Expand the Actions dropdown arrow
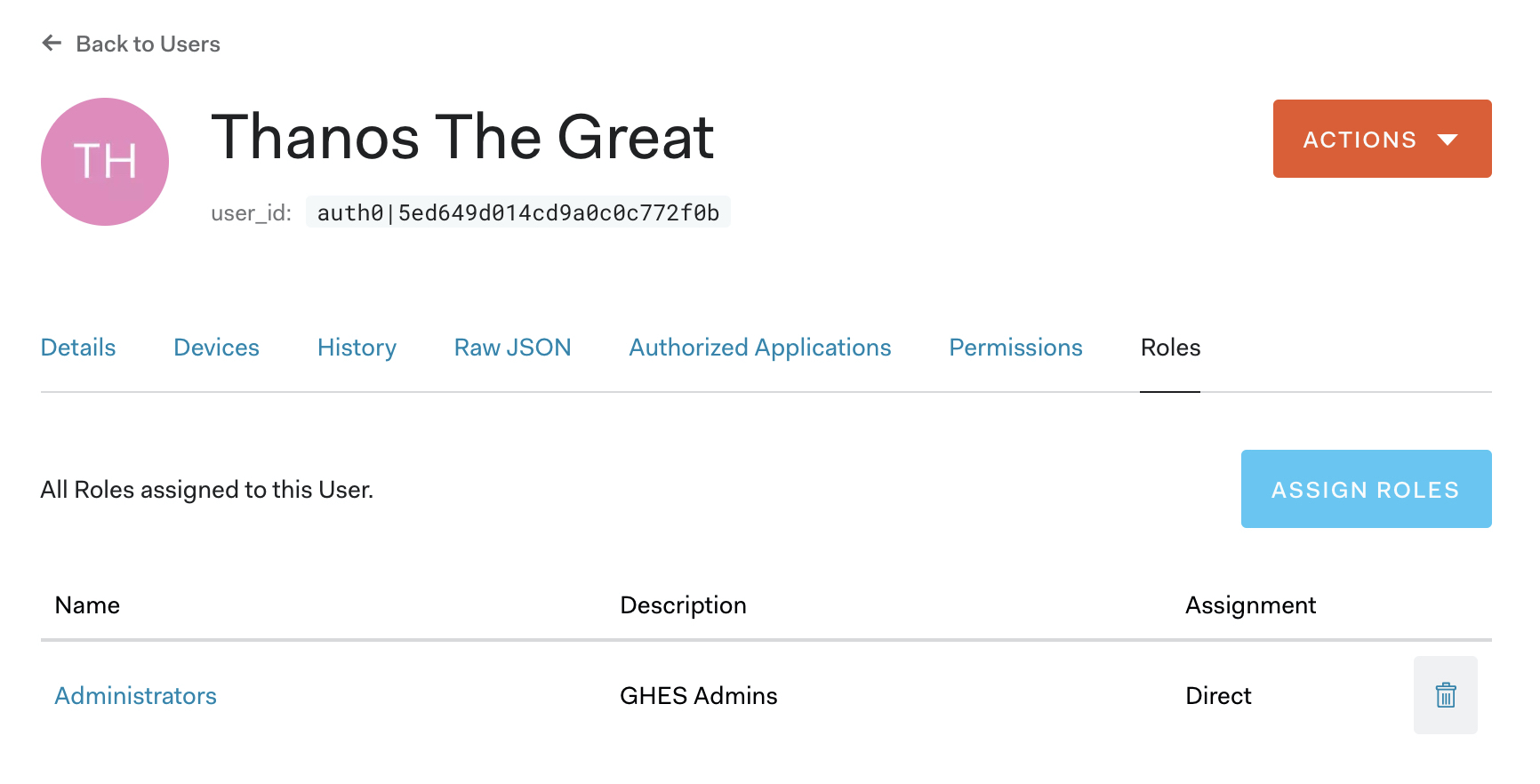 (x=1448, y=140)
